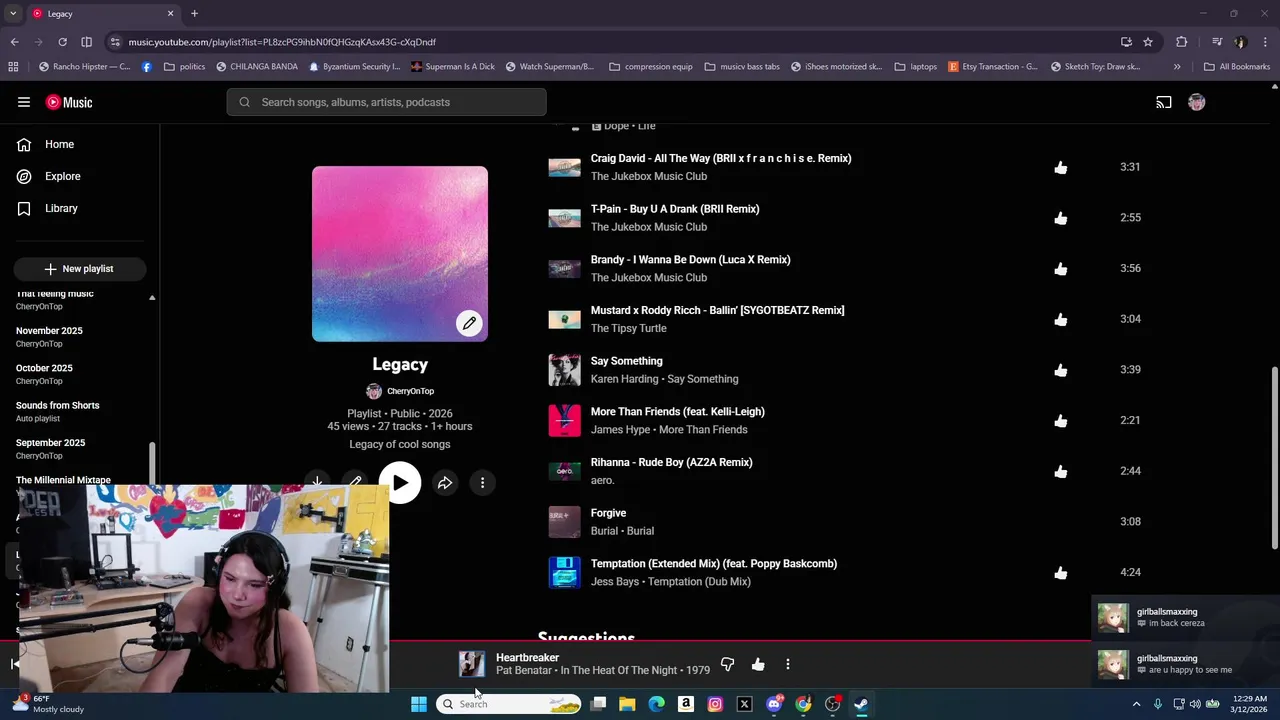This screenshot has width=1280, height=720.
Task: Select the Legacy browser tab
Action: (103, 13)
